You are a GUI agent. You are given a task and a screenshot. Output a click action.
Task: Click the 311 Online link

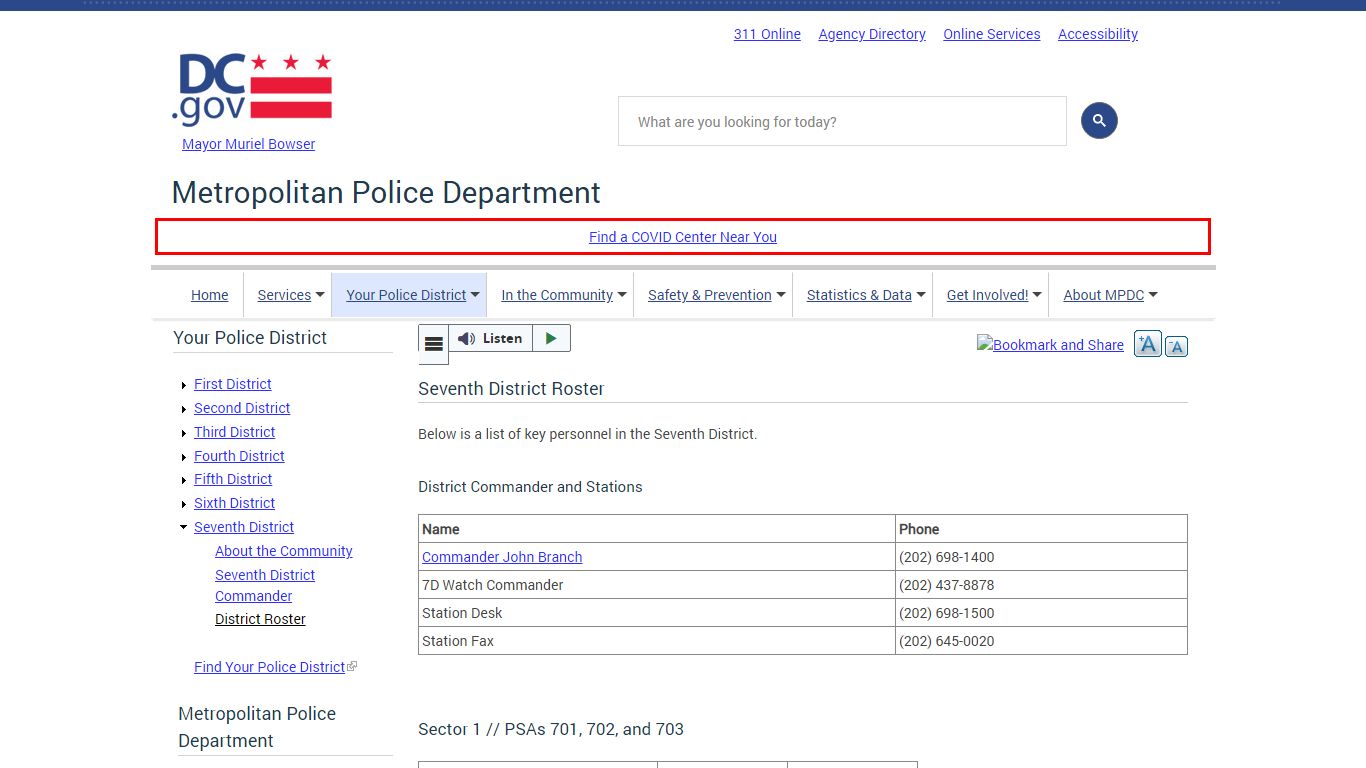pyautogui.click(x=767, y=34)
